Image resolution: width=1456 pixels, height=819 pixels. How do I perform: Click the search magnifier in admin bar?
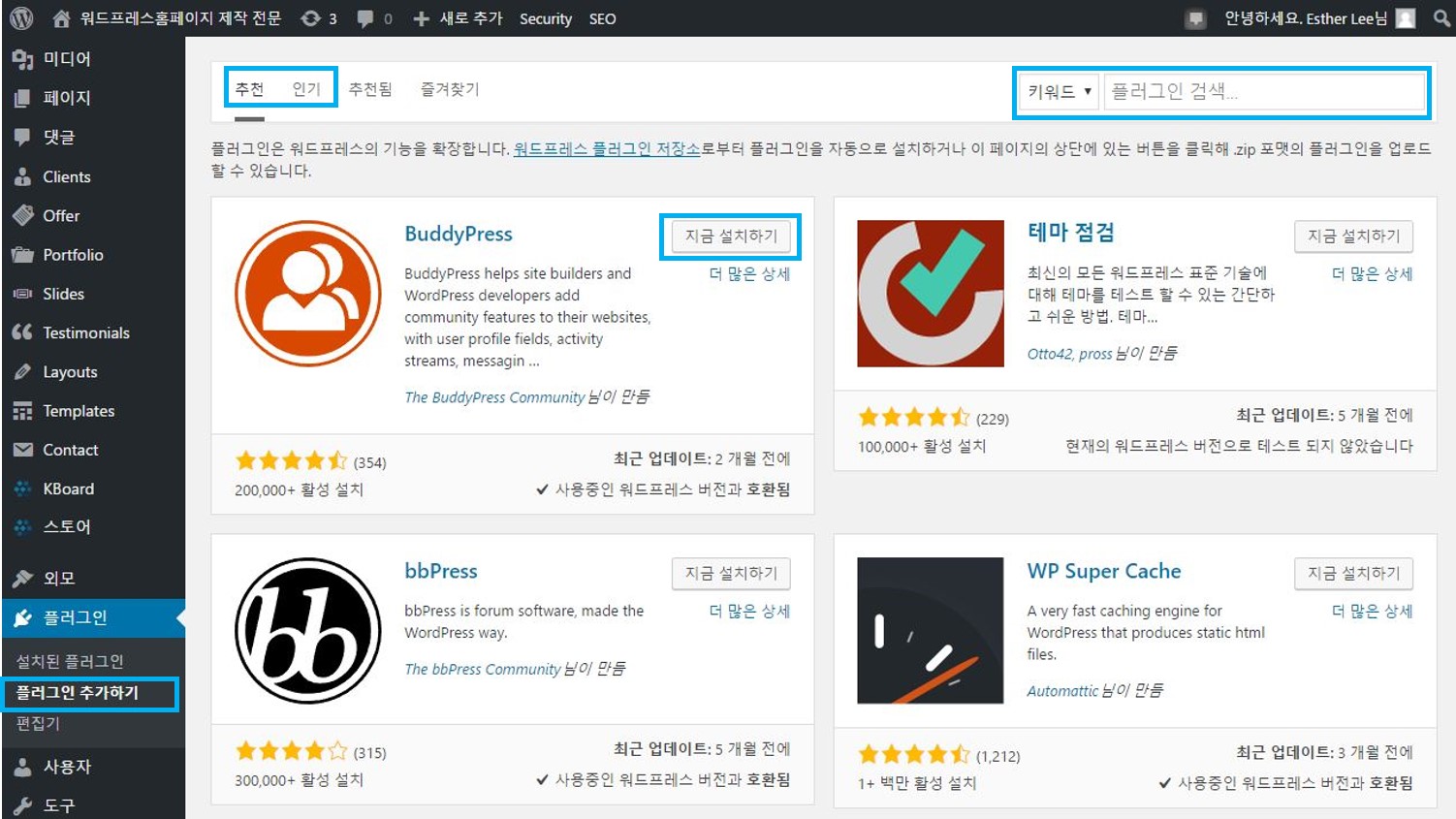click(x=1441, y=18)
